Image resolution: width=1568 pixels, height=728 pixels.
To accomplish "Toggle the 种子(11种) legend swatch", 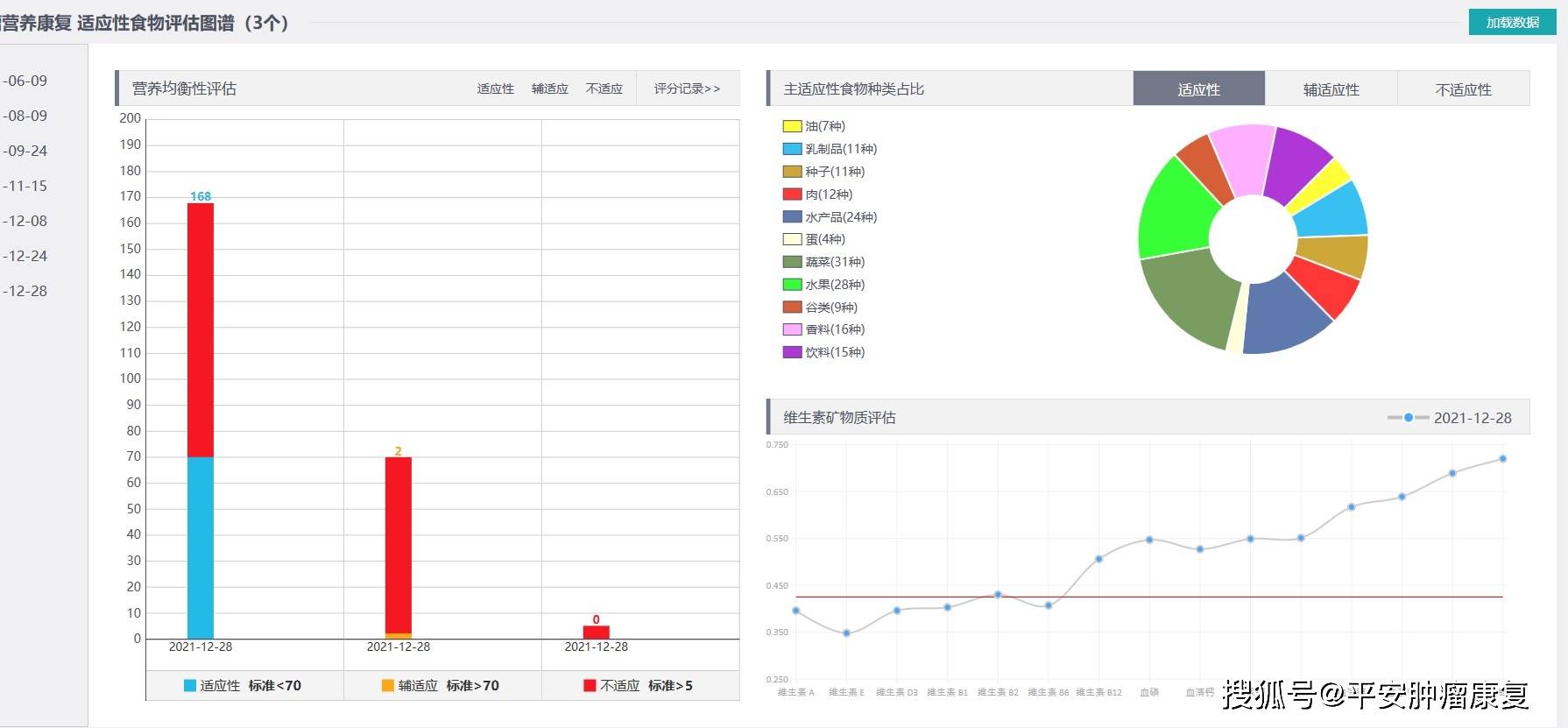I will [792, 172].
